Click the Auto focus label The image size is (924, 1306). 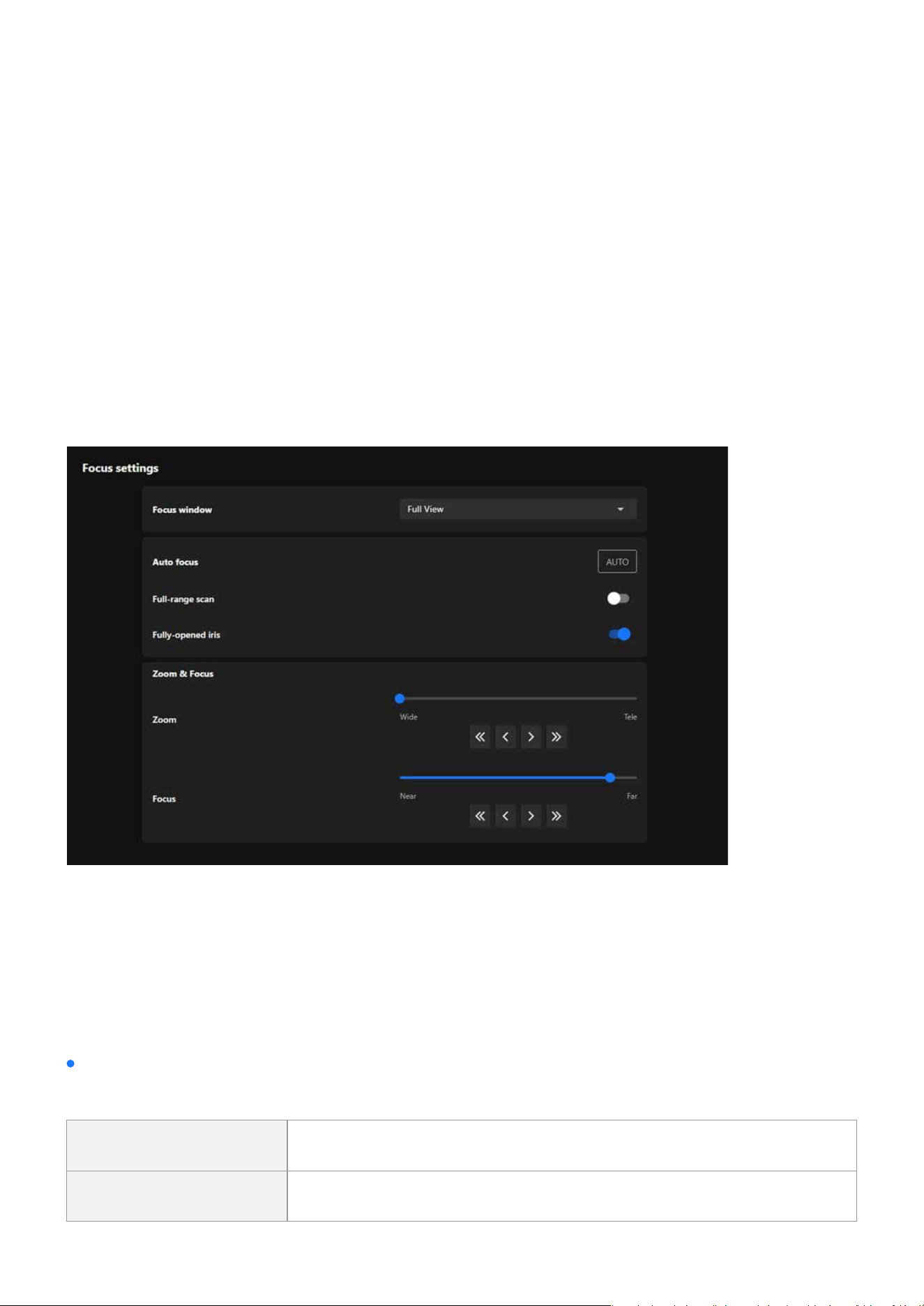click(x=175, y=562)
